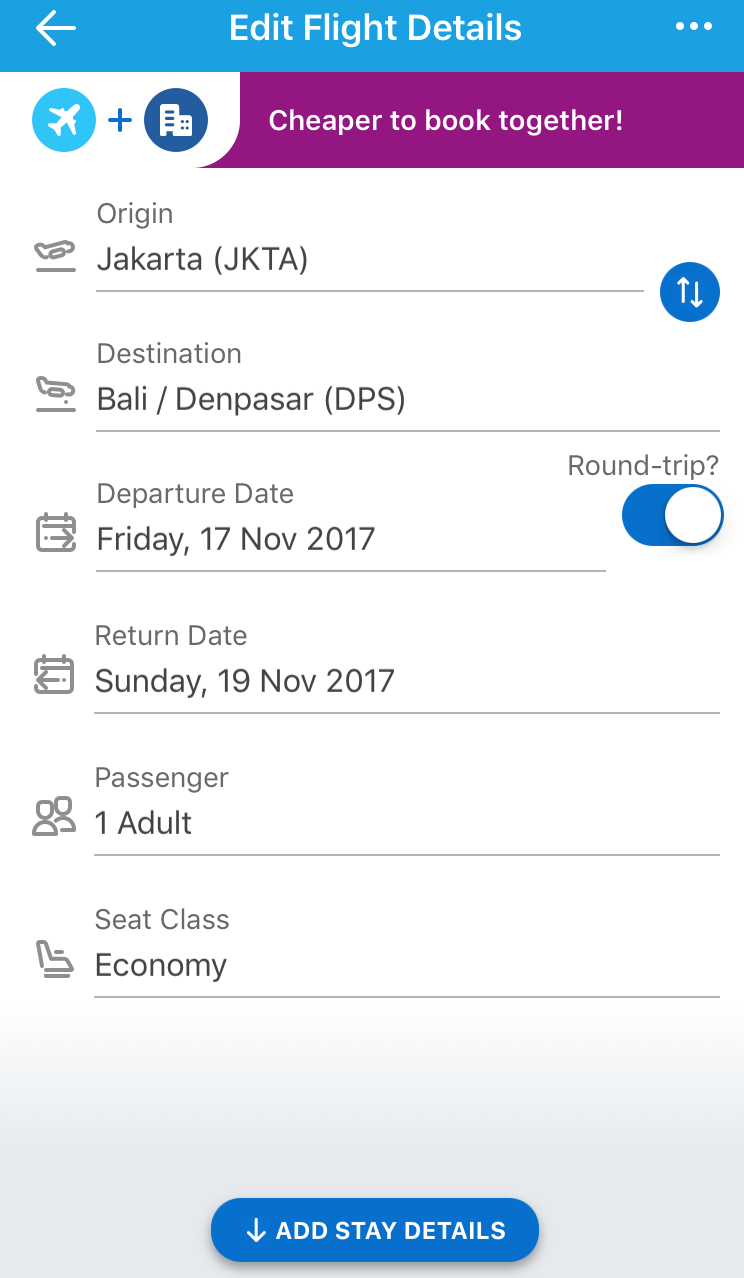Screen dimensions: 744x1278
Task: Pick return date Sunday, 19 Nov 2017
Action: [x=406, y=681]
